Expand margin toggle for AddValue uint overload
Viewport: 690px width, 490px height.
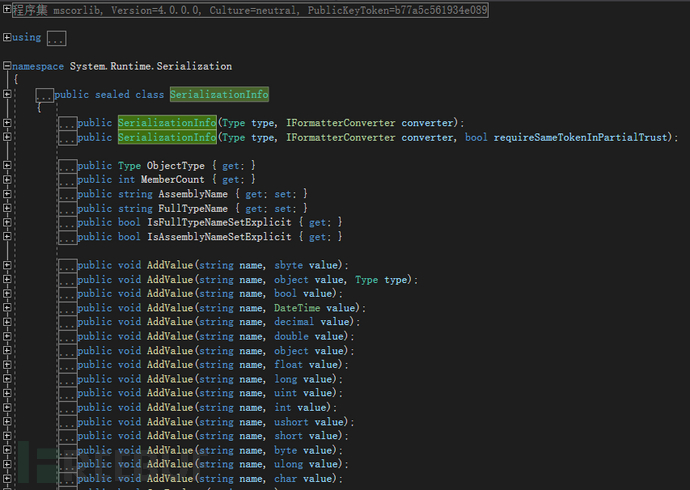tap(7, 393)
